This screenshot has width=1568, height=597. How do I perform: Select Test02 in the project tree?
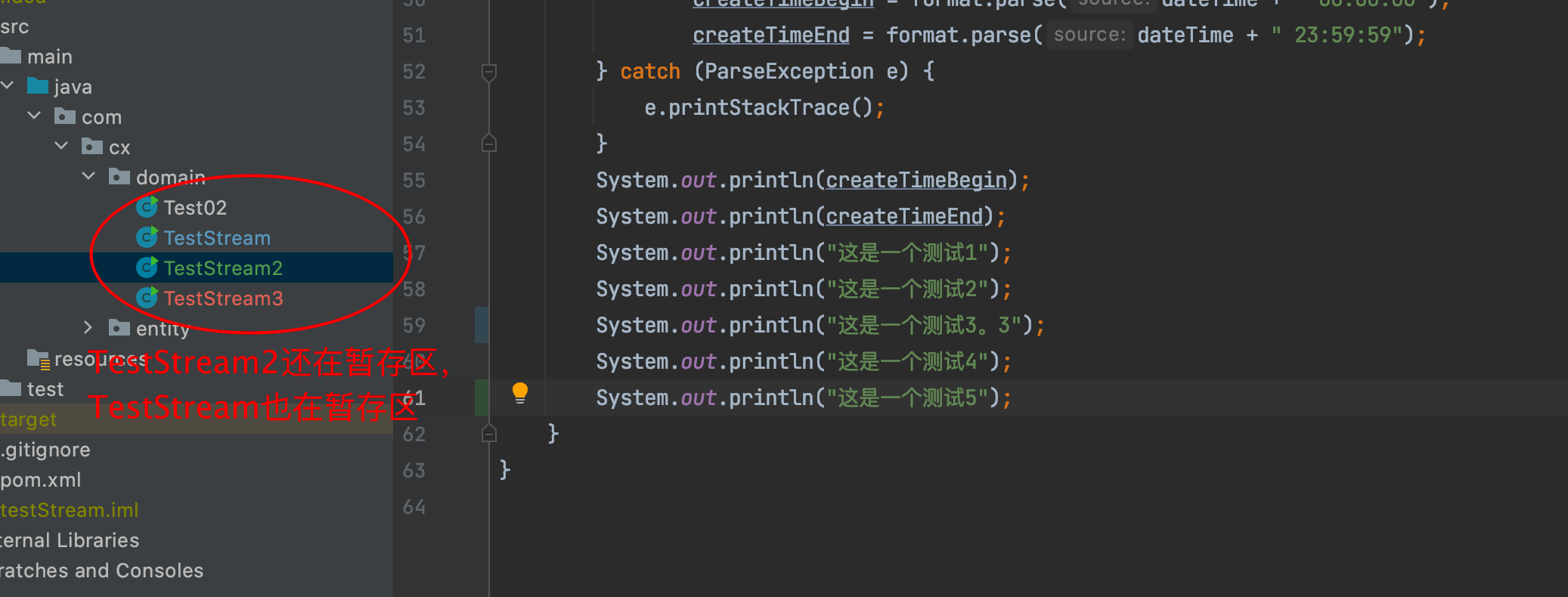(195, 208)
